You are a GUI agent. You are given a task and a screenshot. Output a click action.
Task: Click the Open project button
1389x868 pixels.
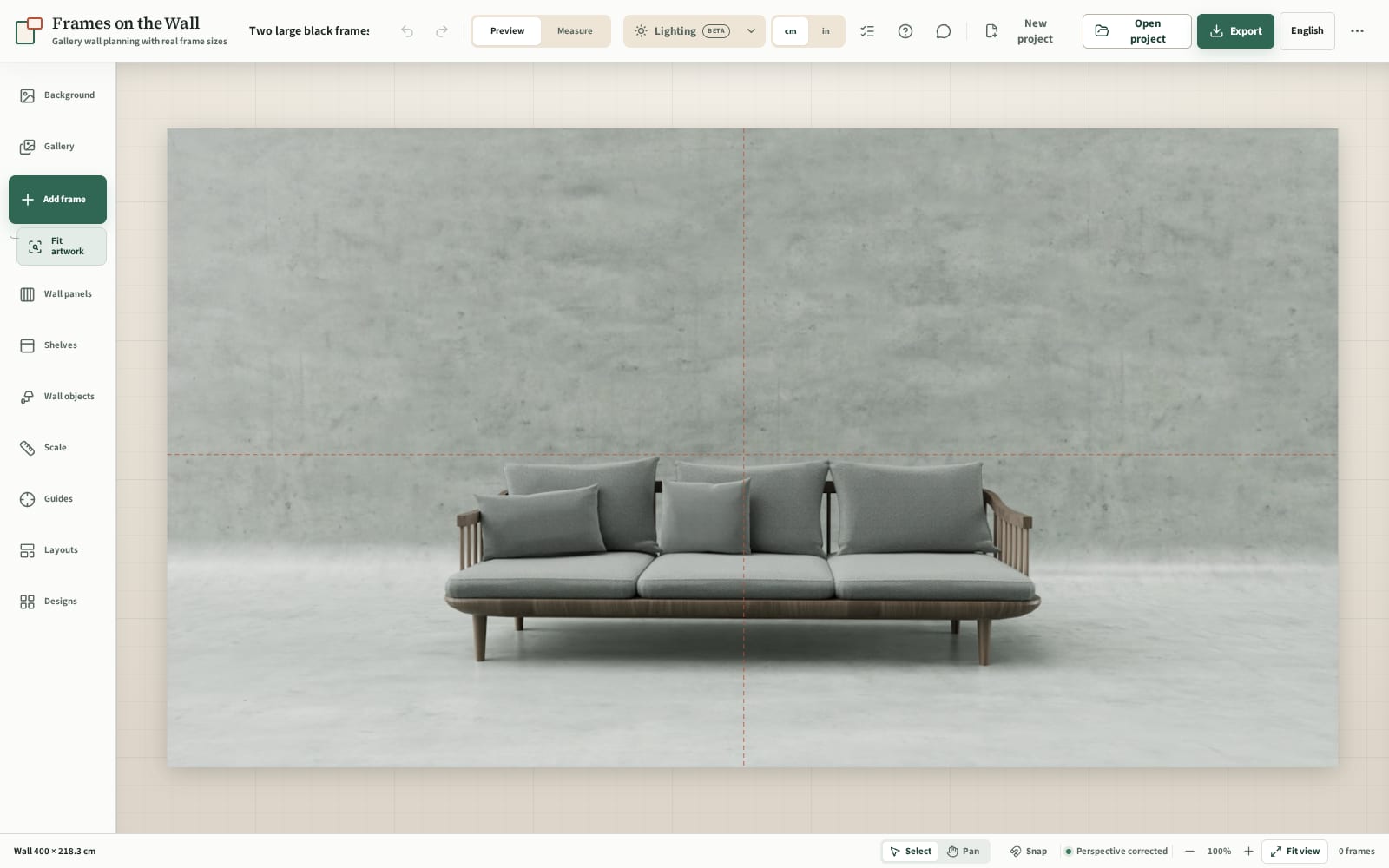[1136, 31]
